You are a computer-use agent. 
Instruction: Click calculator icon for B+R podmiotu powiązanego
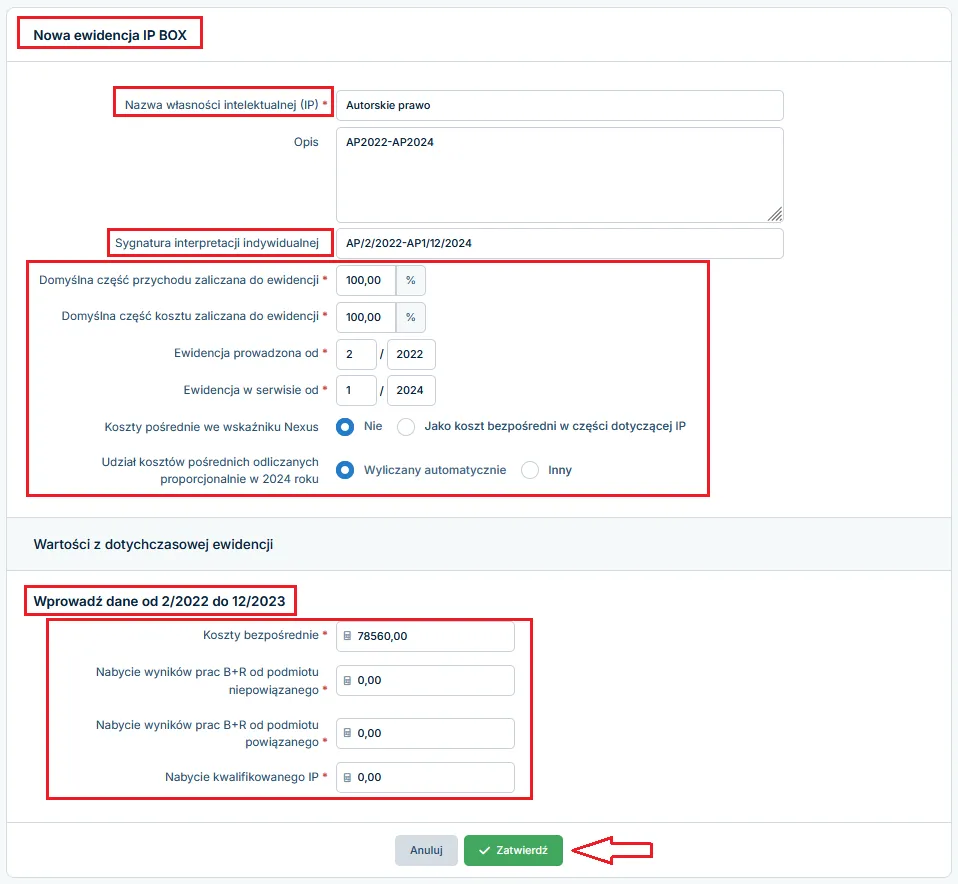[347, 733]
